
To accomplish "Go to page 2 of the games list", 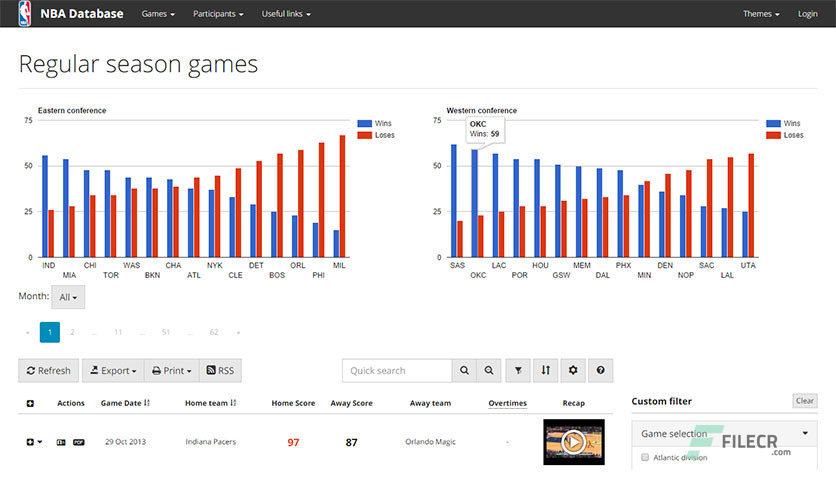I will click(x=72, y=333).
